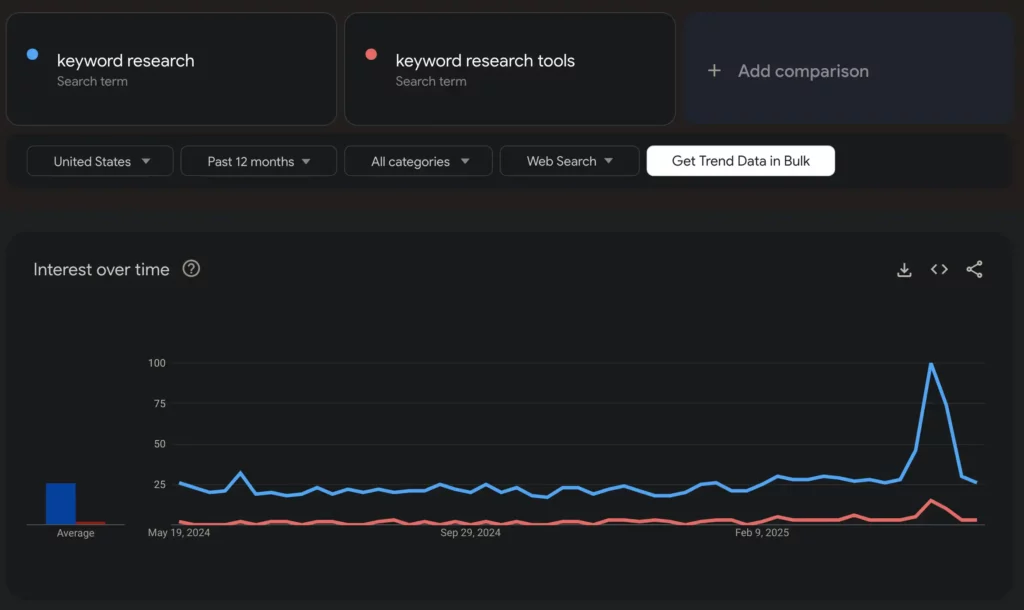This screenshot has width=1024, height=610.
Task: Expand the Past 12 months time range
Action: [x=259, y=161]
